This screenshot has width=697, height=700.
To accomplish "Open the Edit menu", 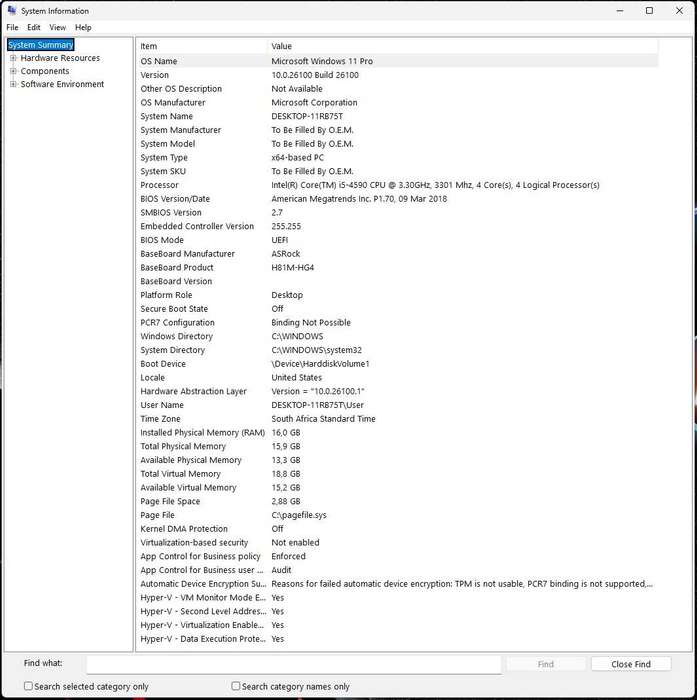I will pos(33,27).
